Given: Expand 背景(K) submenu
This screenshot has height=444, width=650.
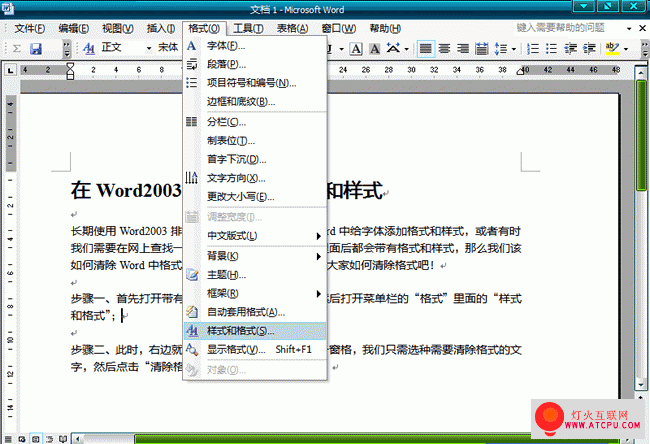Looking at the screenshot, I should coord(255,256).
